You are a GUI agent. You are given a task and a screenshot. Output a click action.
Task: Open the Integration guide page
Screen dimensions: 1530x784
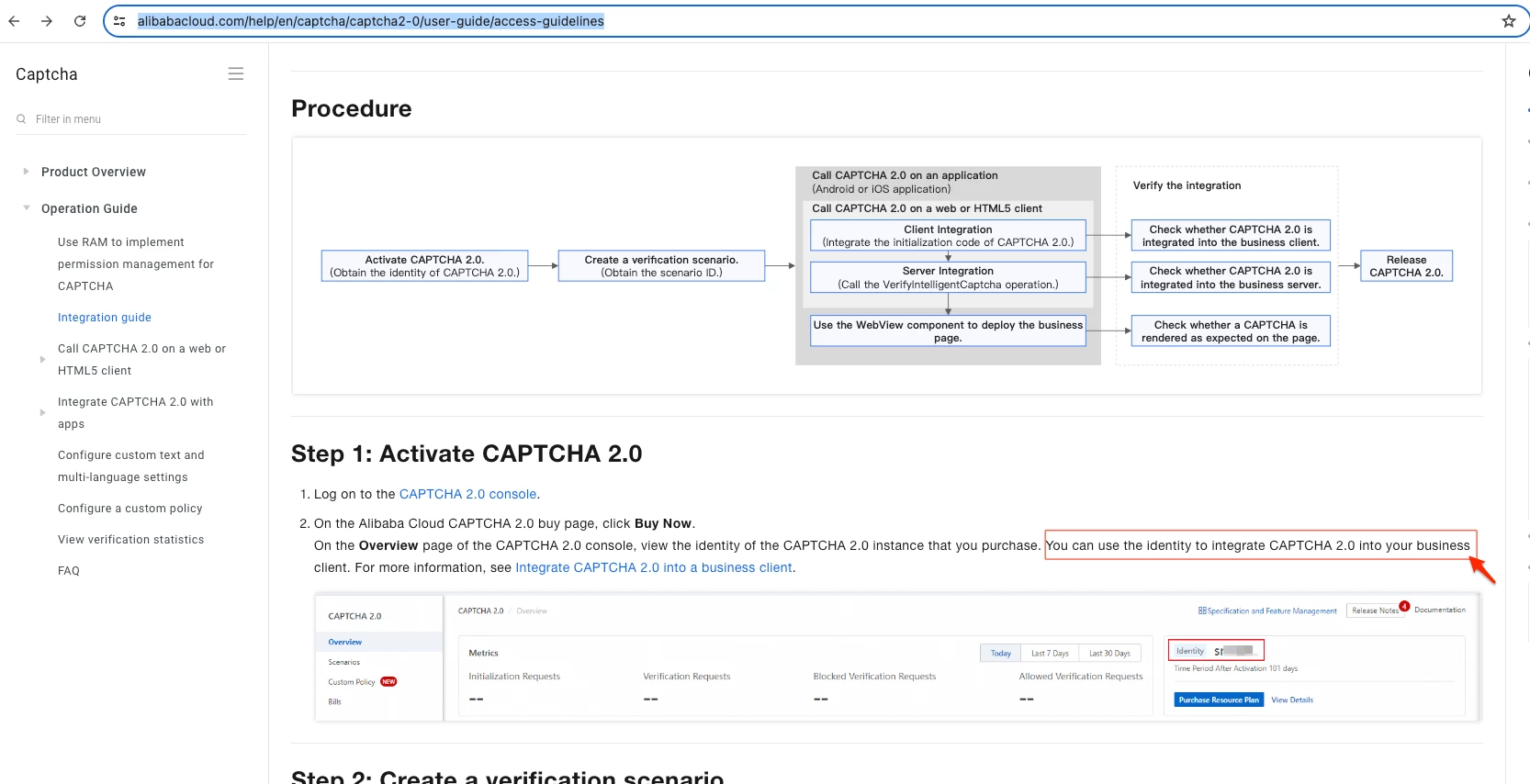pyautogui.click(x=105, y=318)
